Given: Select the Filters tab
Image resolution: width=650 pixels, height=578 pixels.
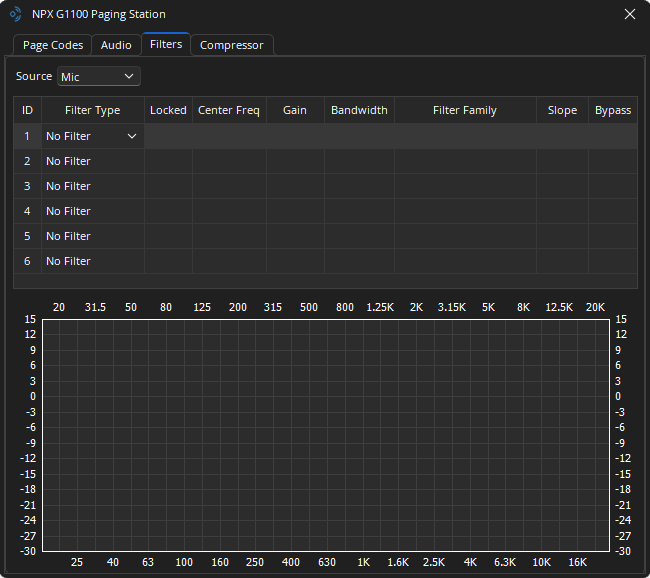Looking at the screenshot, I should [x=166, y=45].
